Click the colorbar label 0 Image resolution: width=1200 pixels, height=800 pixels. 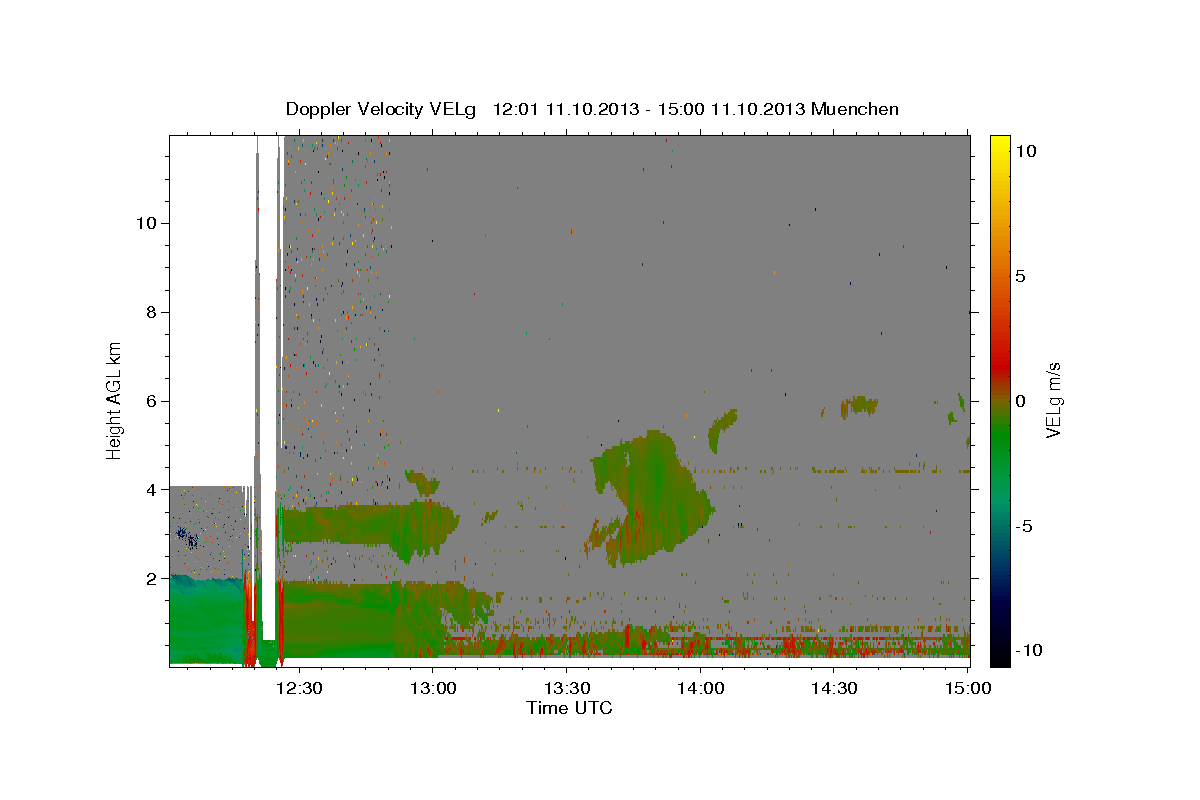tap(1020, 401)
